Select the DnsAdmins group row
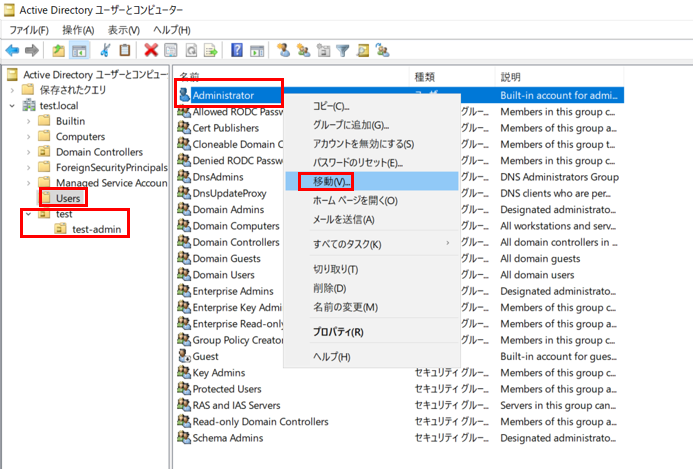 coord(217,177)
